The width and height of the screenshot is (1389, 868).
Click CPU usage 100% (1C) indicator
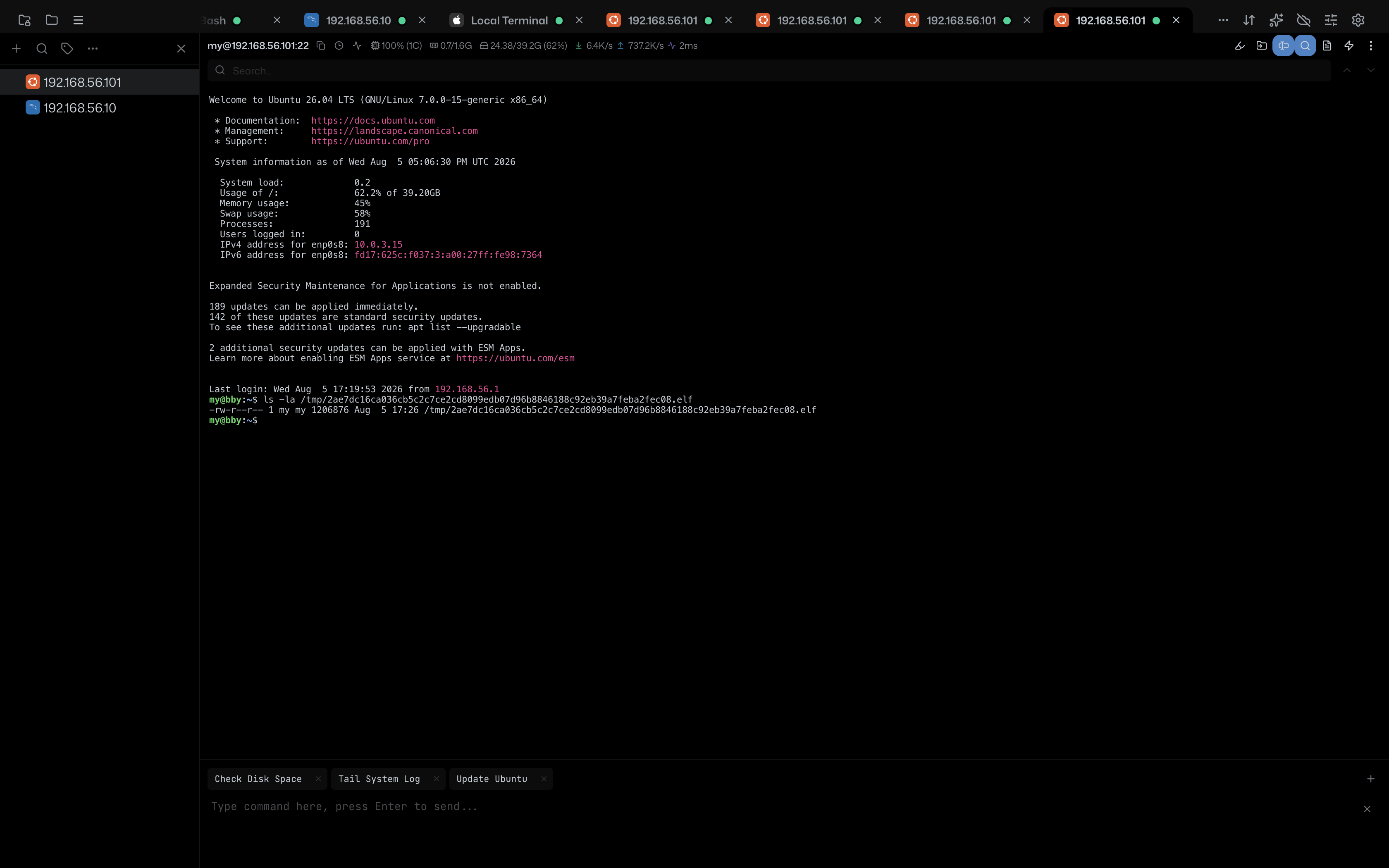pos(396,45)
